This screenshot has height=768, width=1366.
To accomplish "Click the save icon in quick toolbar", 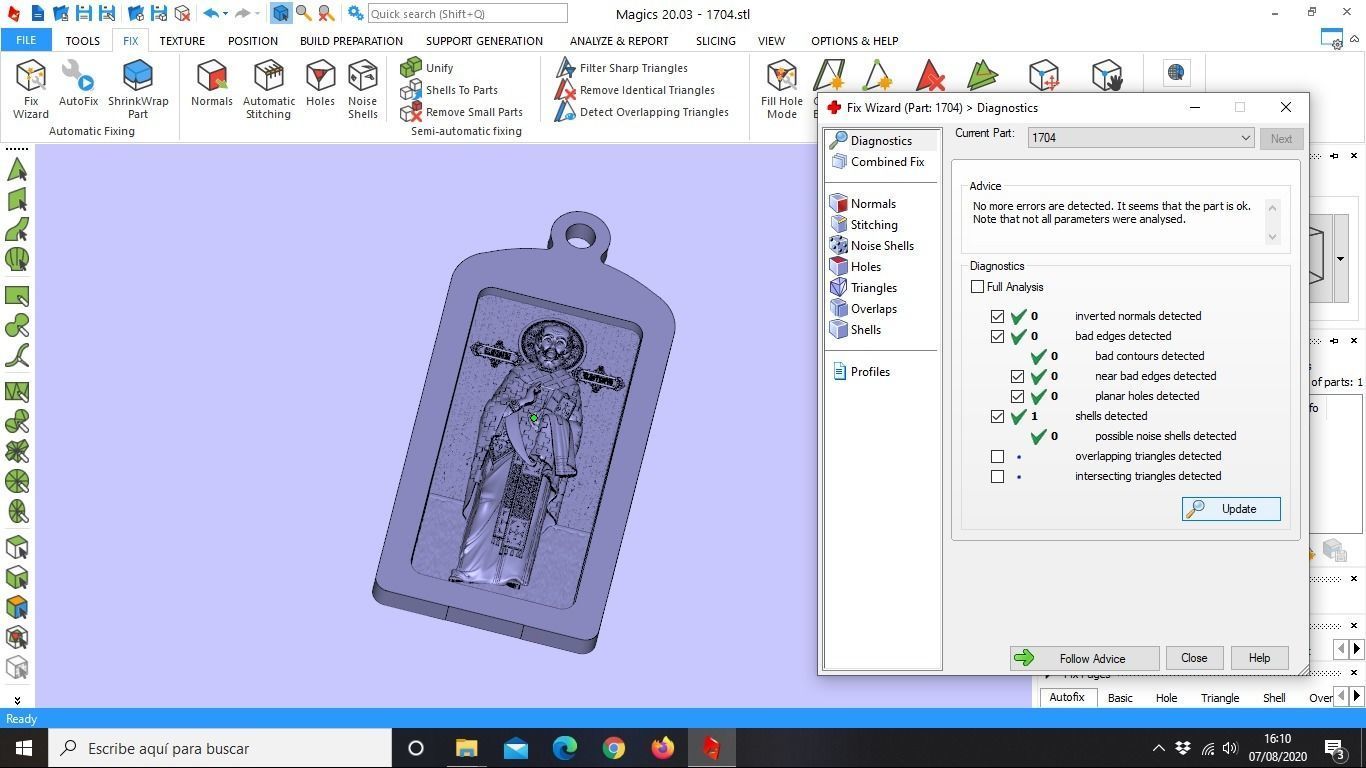I will tap(84, 14).
